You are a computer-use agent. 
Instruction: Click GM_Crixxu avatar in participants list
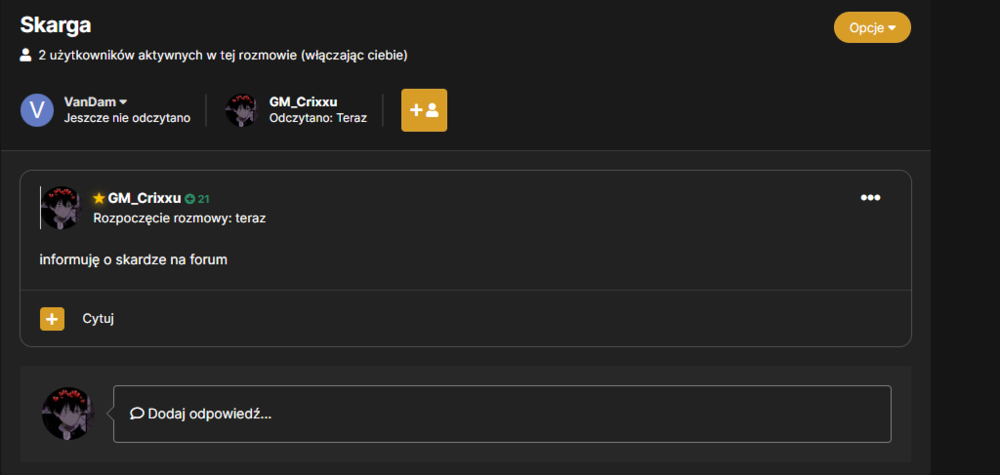(242, 110)
